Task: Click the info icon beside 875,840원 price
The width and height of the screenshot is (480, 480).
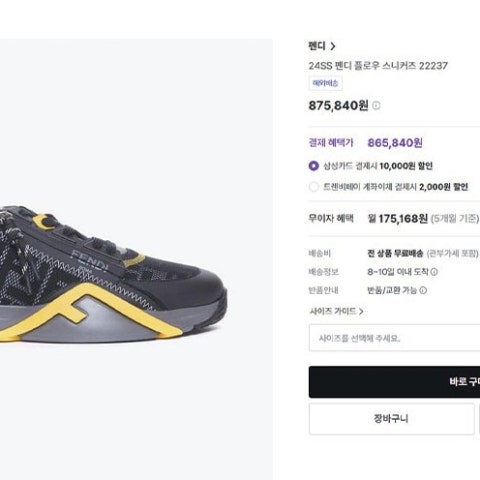Action: tap(376, 106)
